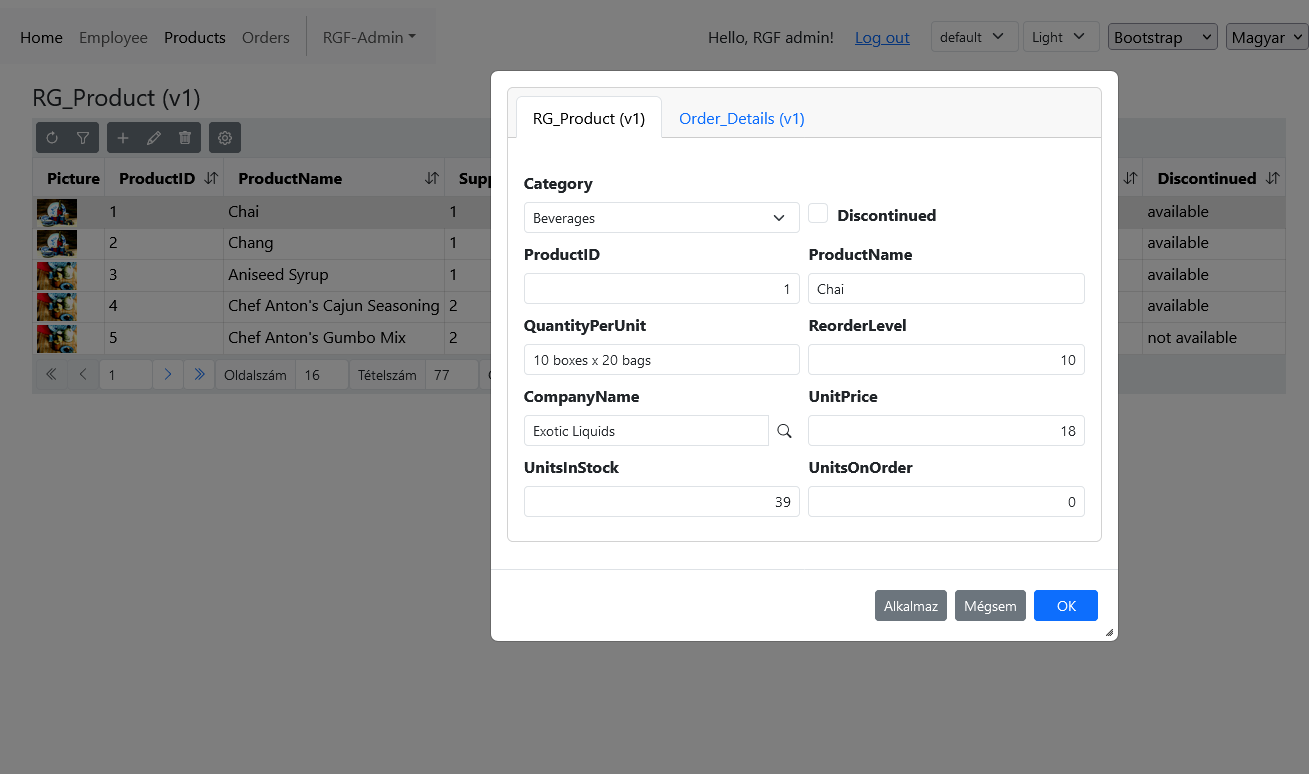This screenshot has width=1310, height=774.
Task: Go to the next page arrow
Action: 168,375
